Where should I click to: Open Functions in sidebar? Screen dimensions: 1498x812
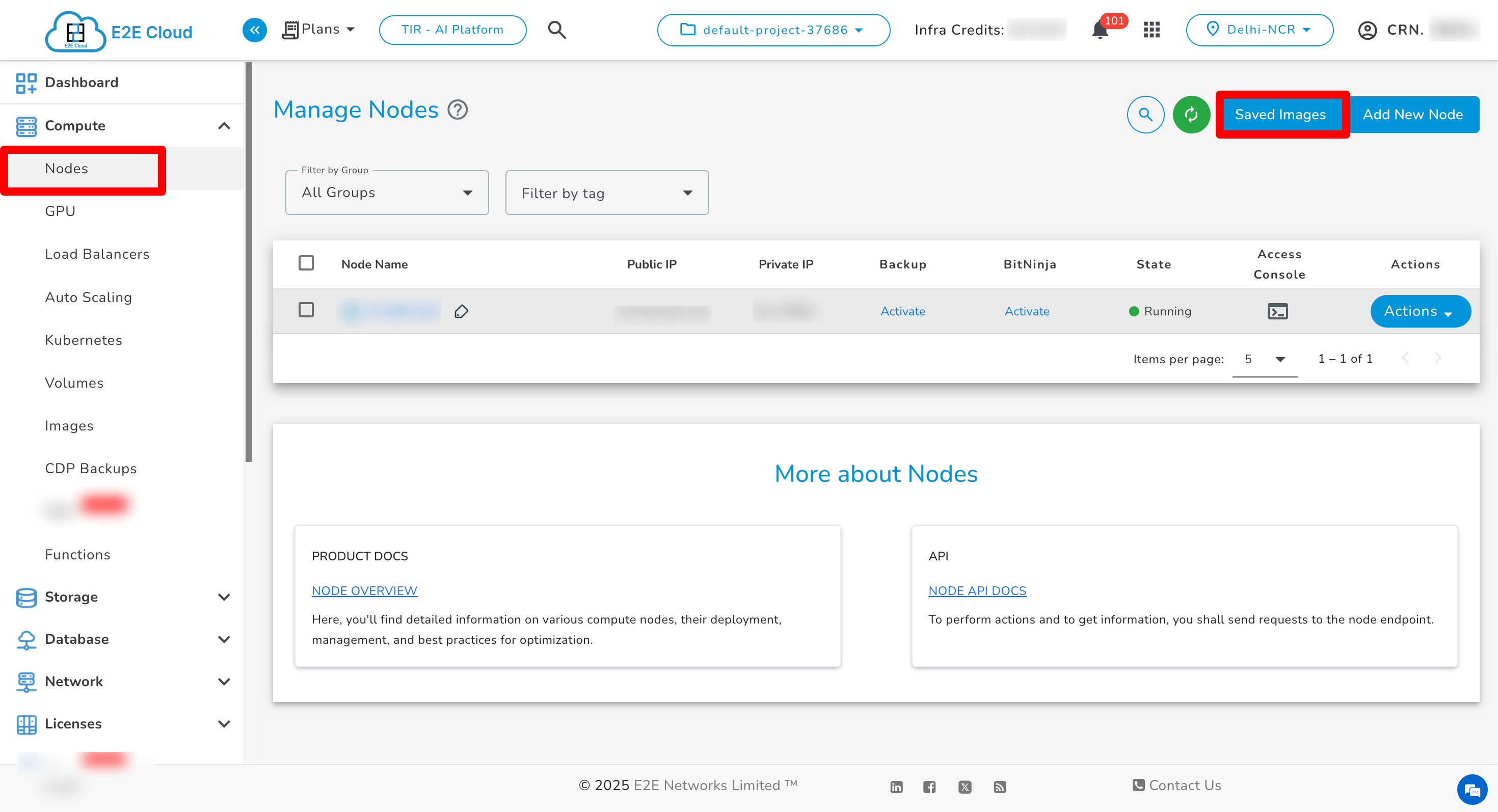point(77,555)
